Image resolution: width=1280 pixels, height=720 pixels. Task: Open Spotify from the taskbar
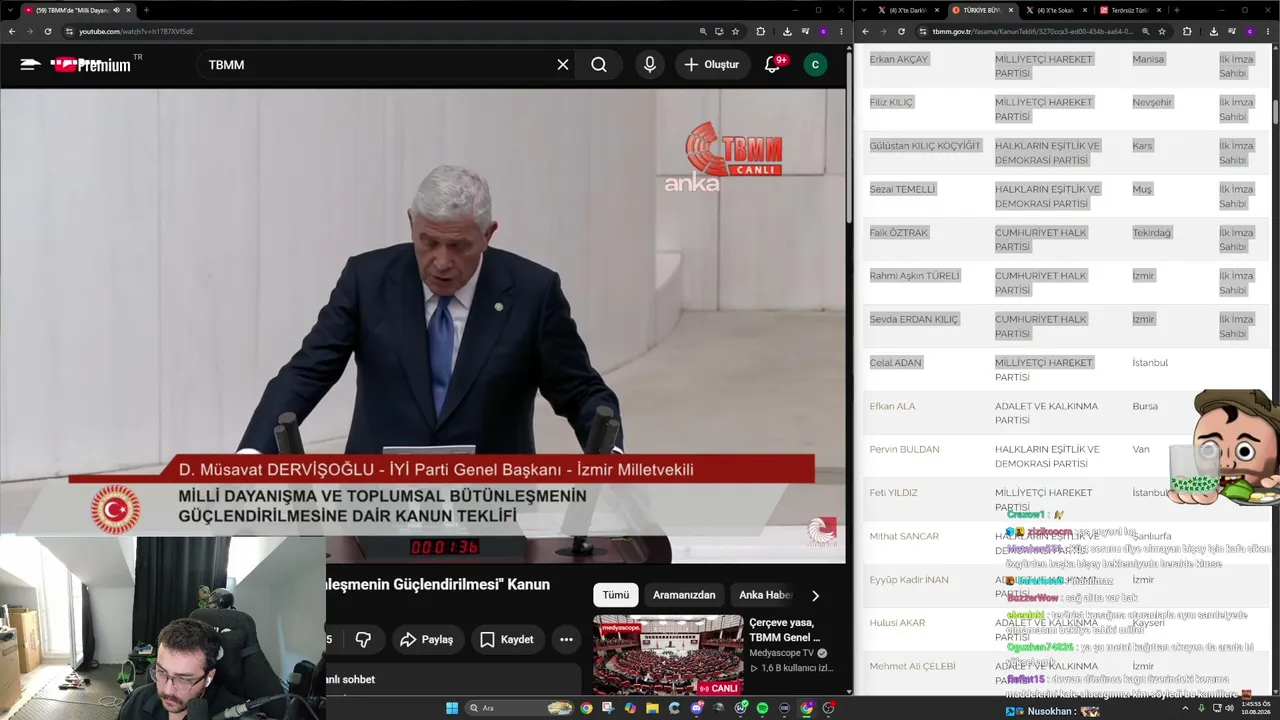tap(762, 708)
